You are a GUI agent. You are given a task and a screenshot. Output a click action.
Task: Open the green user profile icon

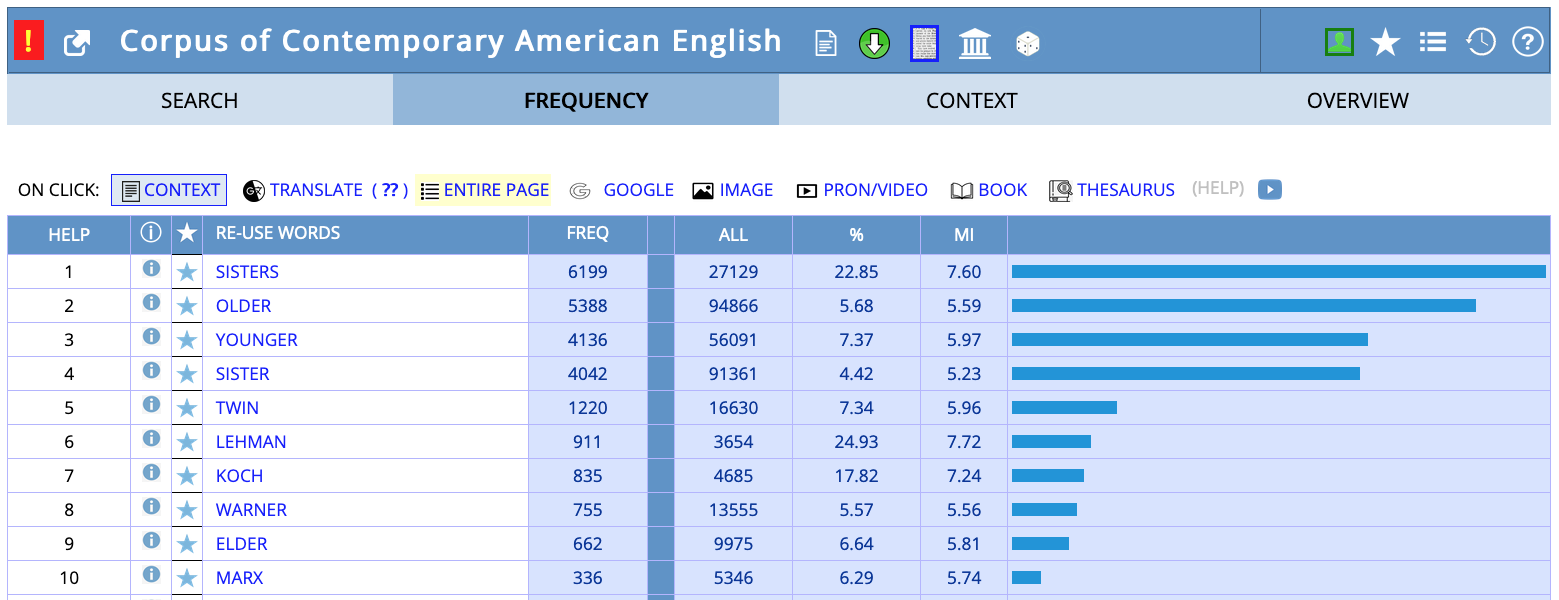tap(1338, 41)
